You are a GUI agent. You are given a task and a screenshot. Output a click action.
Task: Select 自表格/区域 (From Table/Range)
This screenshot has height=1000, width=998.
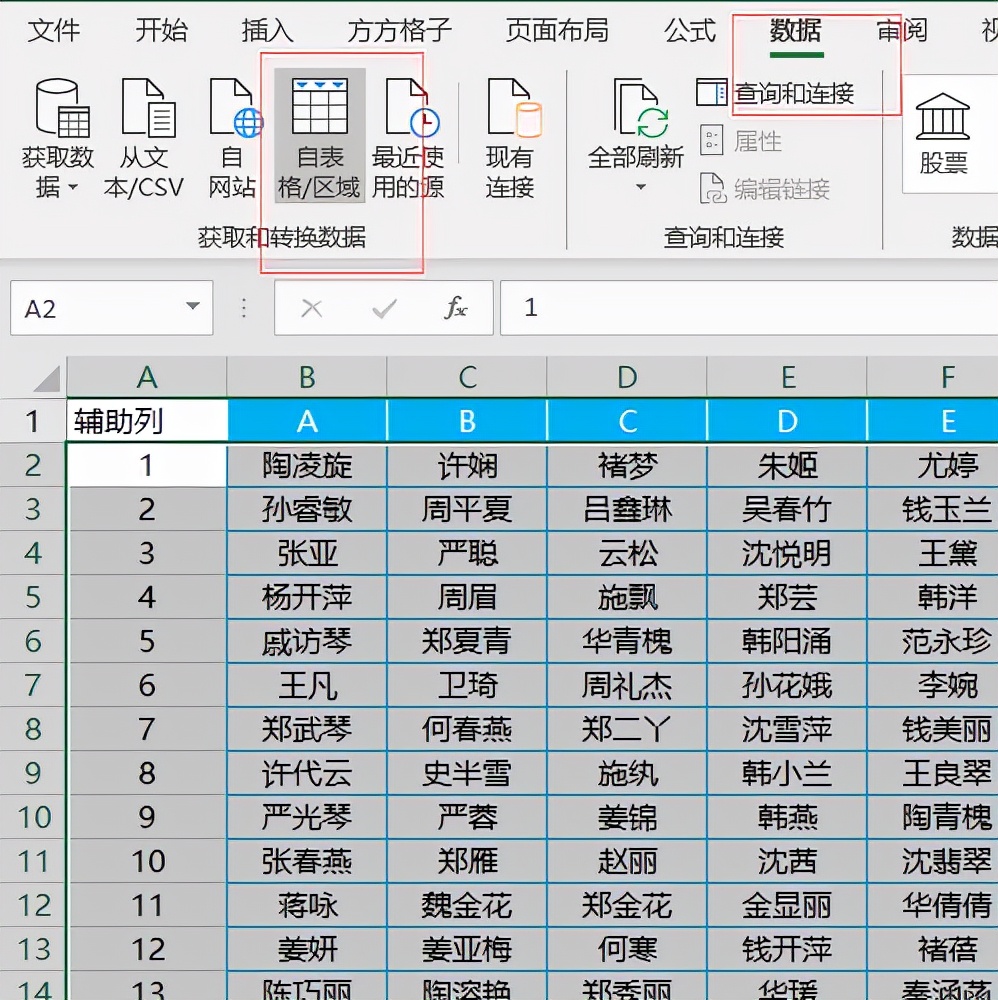point(319,136)
